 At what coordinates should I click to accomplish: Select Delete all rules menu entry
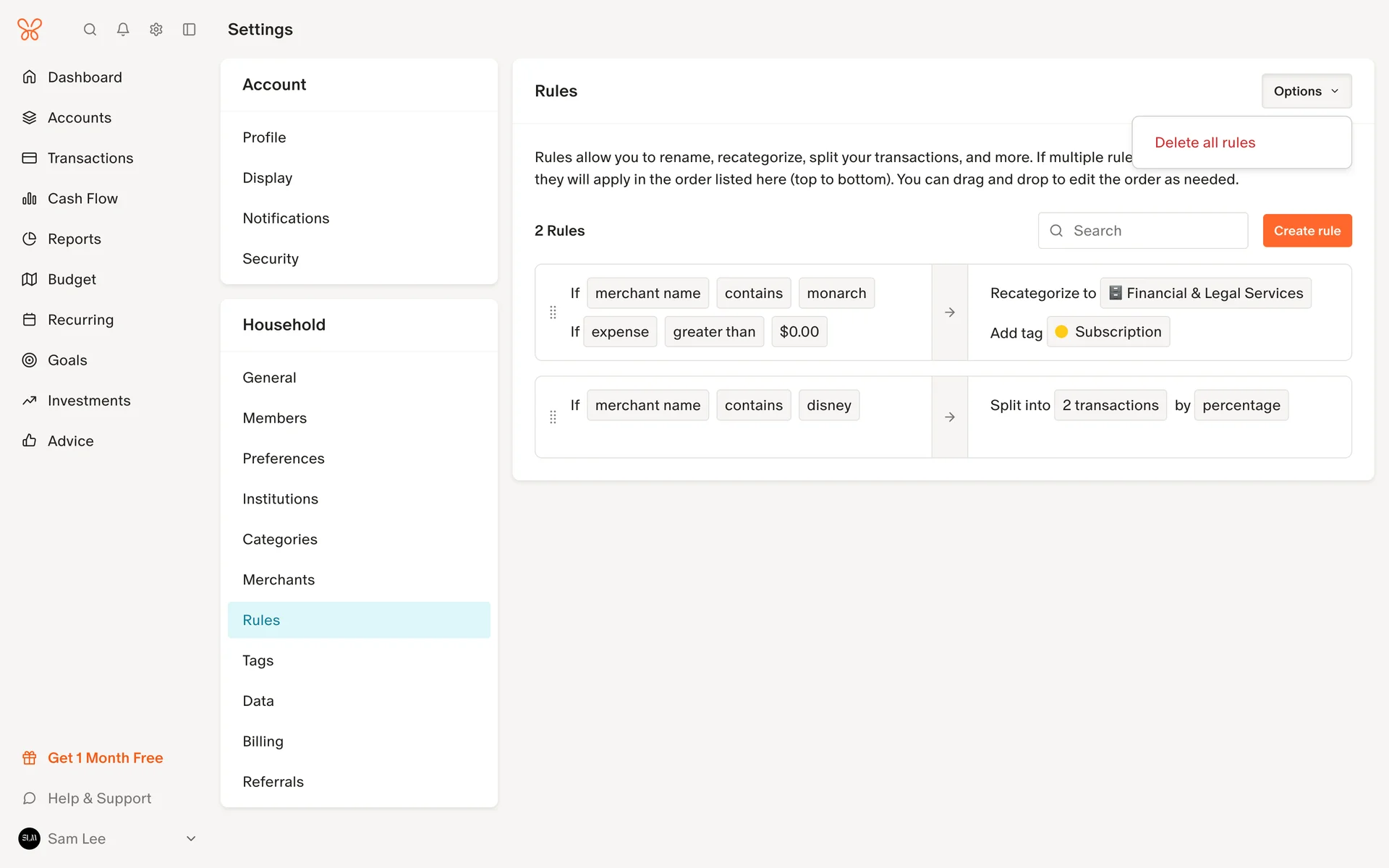pyautogui.click(x=1205, y=142)
